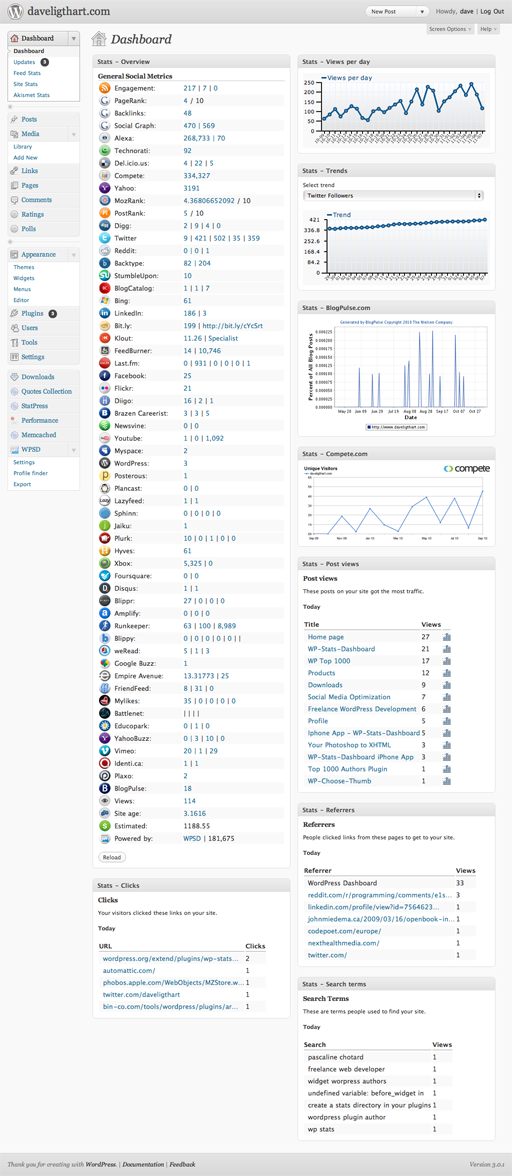This screenshot has height=1176, width=512.
Task: Open the Site Stats submenu item
Action: tap(26, 84)
